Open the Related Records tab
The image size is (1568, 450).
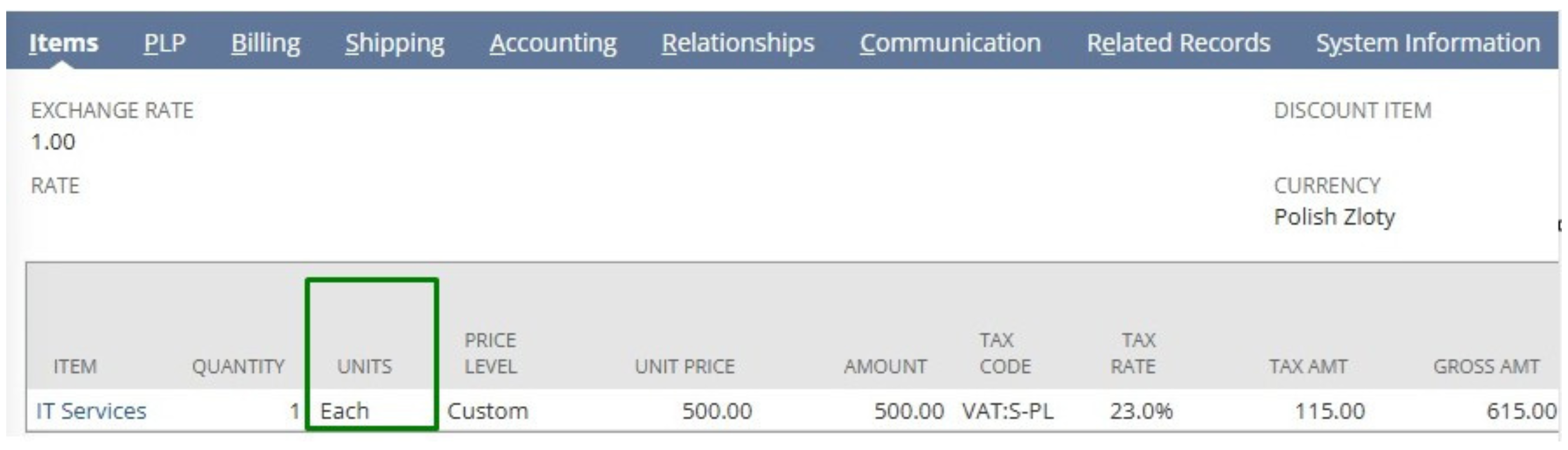(1178, 43)
